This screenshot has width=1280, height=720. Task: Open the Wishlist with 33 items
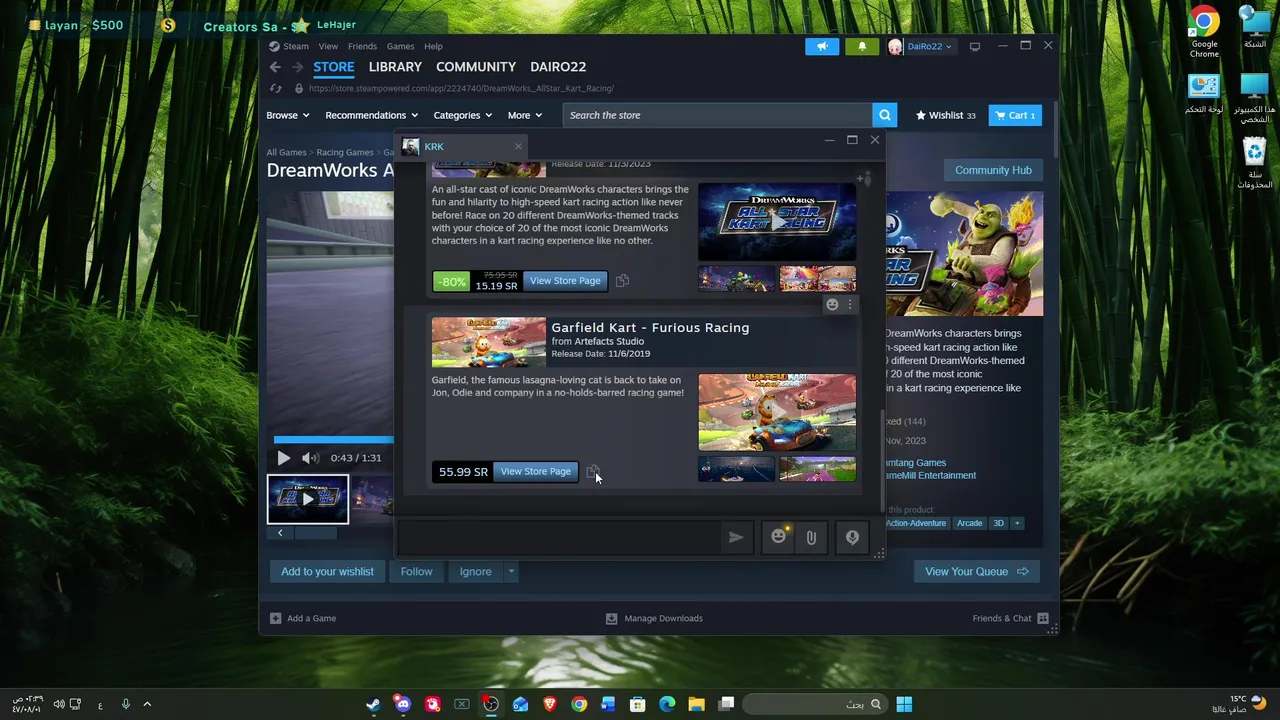click(x=945, y=115)
